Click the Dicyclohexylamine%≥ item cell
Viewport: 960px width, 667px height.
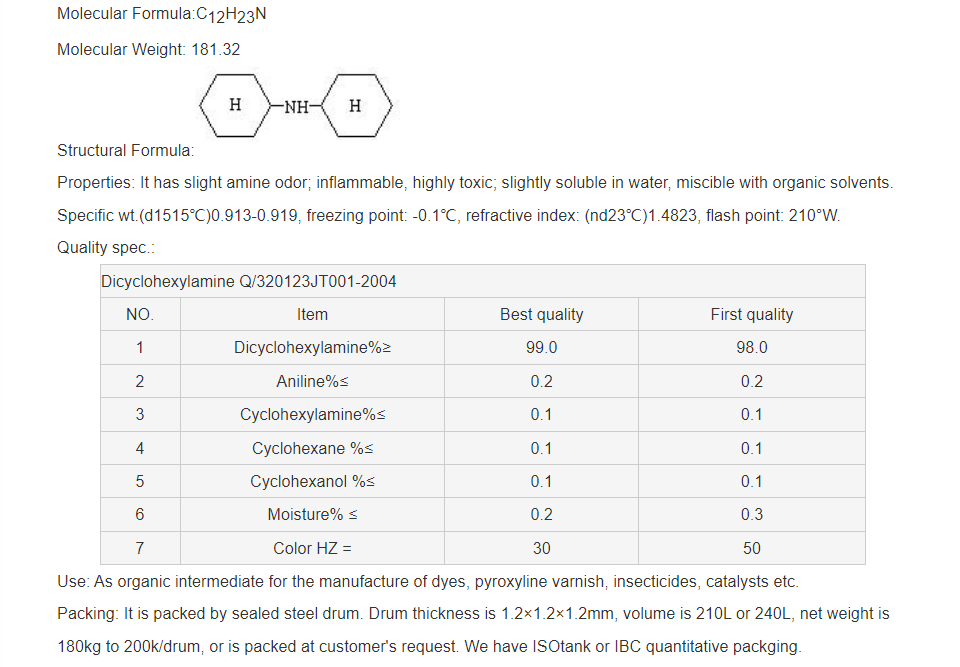312,348
